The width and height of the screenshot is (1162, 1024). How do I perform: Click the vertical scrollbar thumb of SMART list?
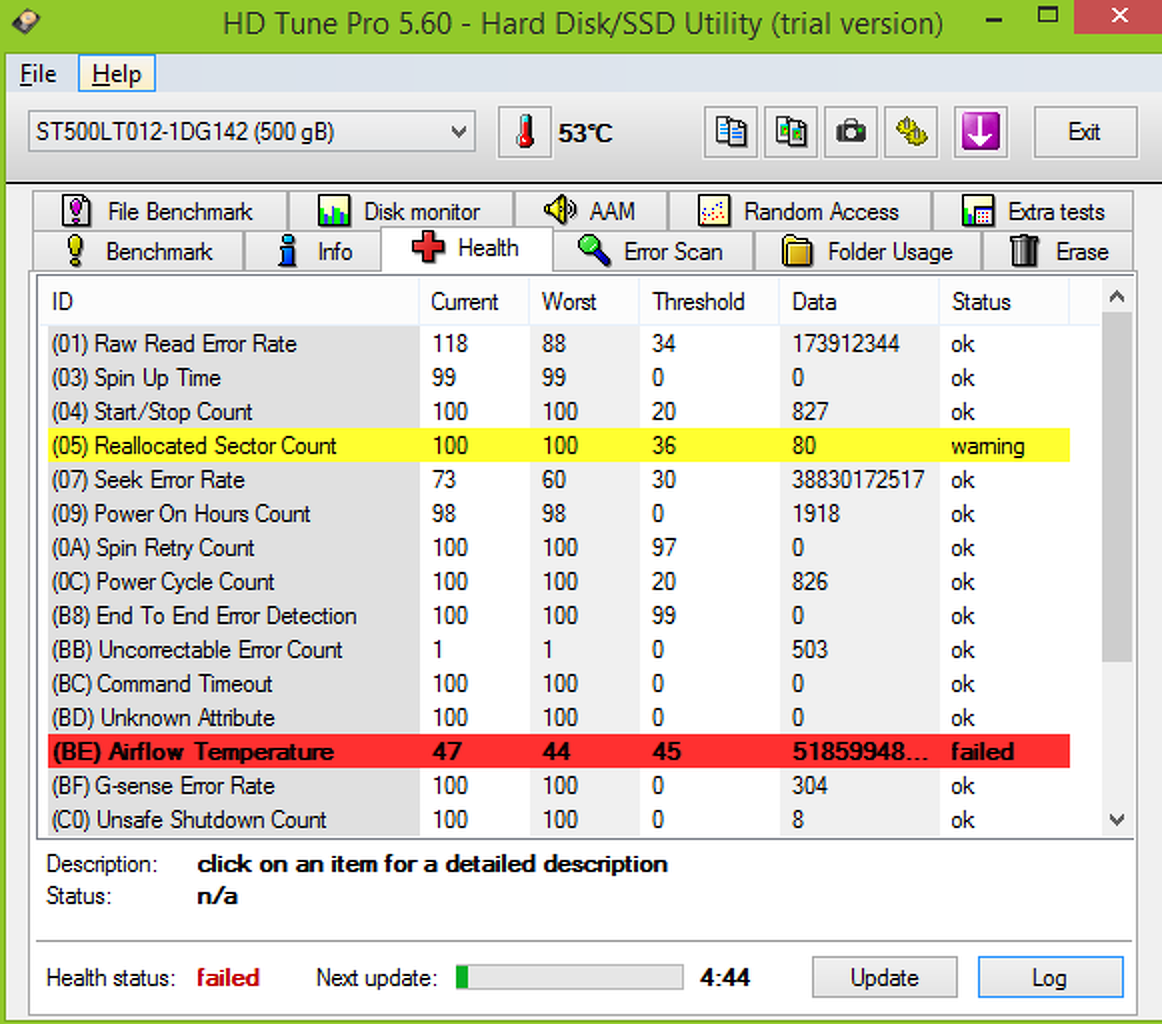coord(1117,486)
